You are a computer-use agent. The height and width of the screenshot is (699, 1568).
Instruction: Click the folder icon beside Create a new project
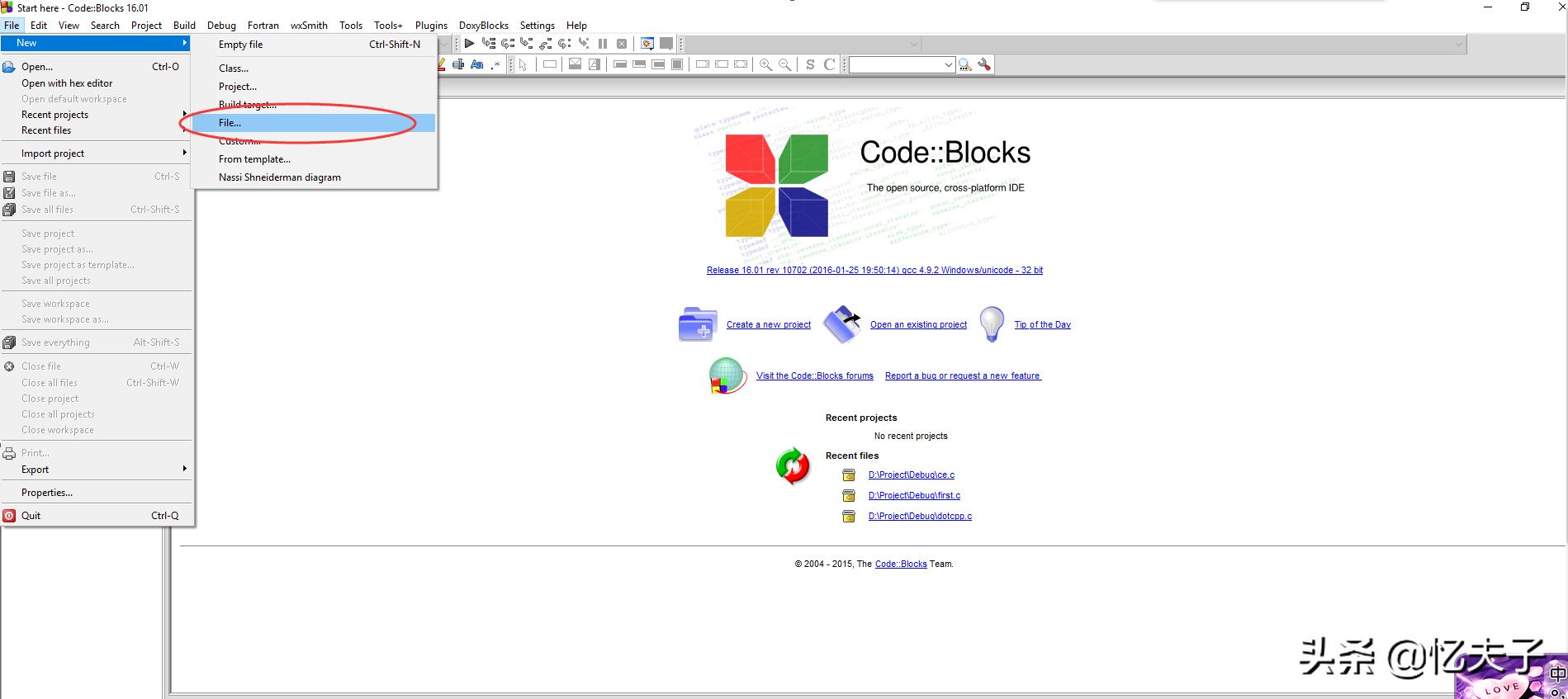(x=698, y=324)
